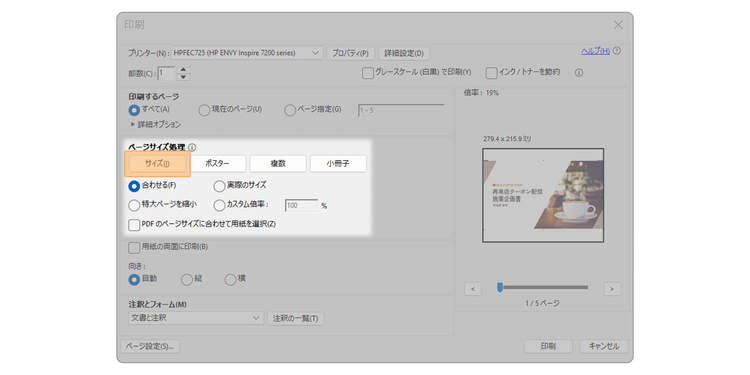This screenshot has height=375, width=750.
Task: Click キャンセル button
Action: pyautogui.click(x=604, y=346)
